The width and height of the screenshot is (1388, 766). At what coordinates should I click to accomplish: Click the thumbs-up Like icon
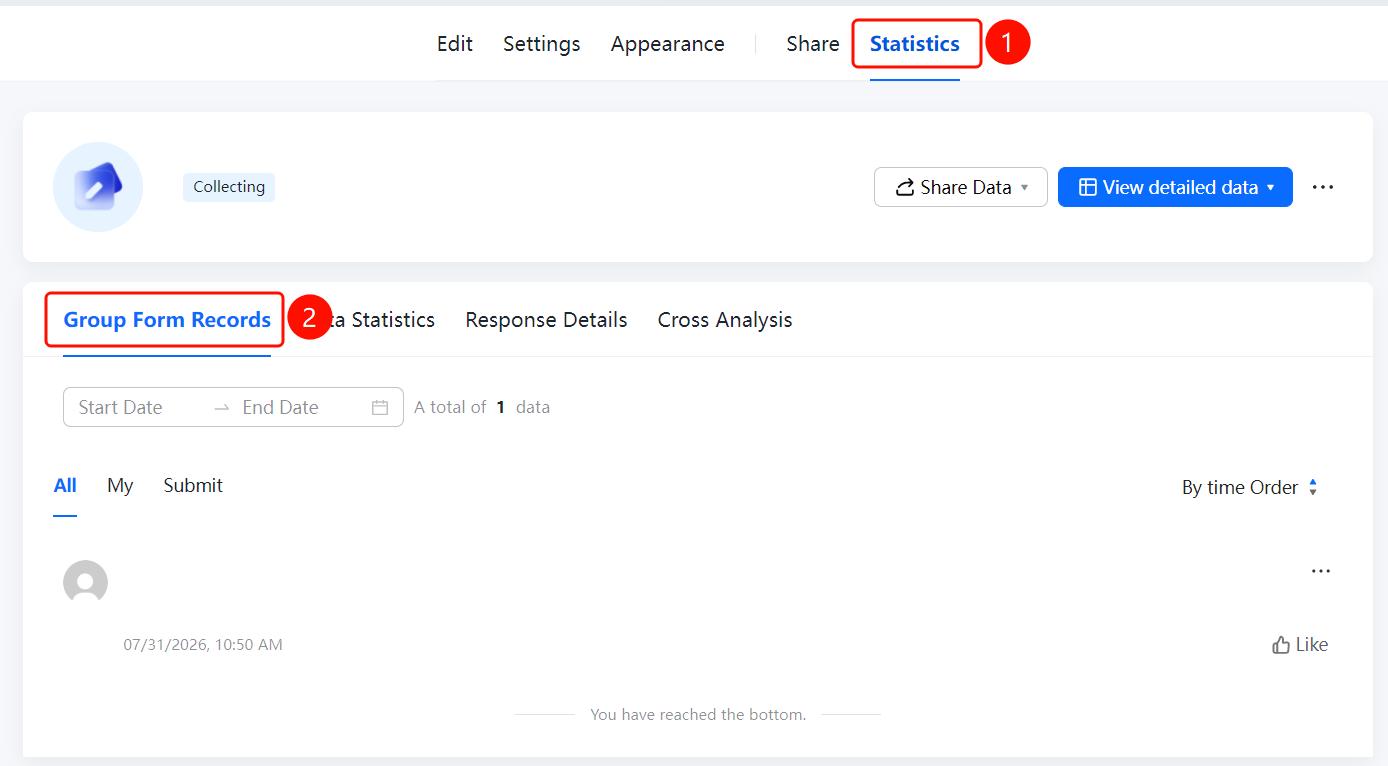[1280, 645]
